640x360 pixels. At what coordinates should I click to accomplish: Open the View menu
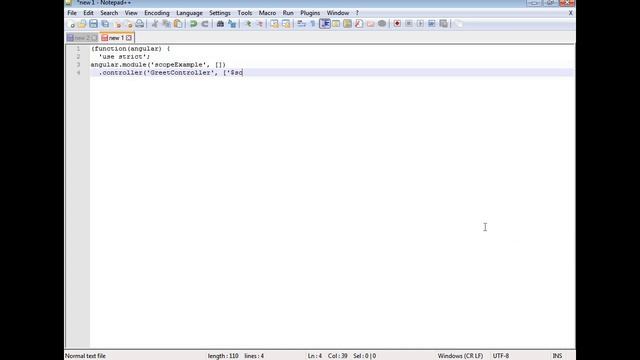131,13
